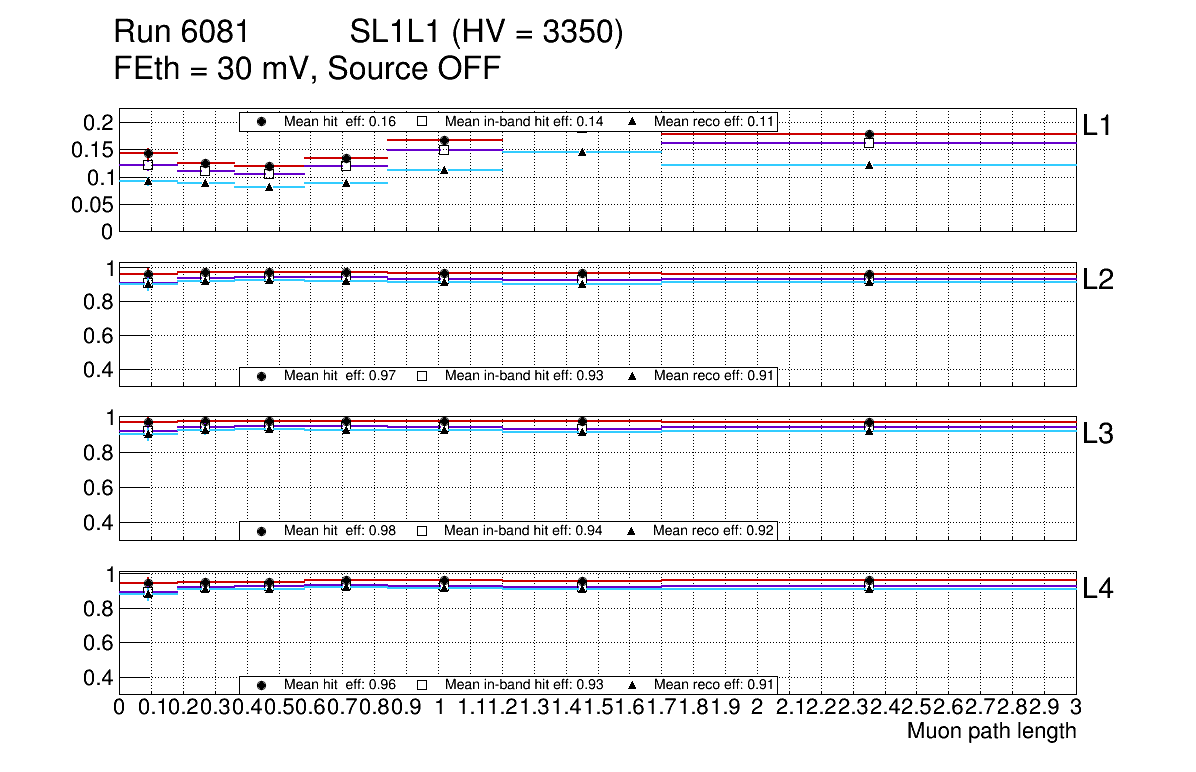
Task: Select the 'Mean hit eff: 0.16' legend text
Action: coord(340,121)
